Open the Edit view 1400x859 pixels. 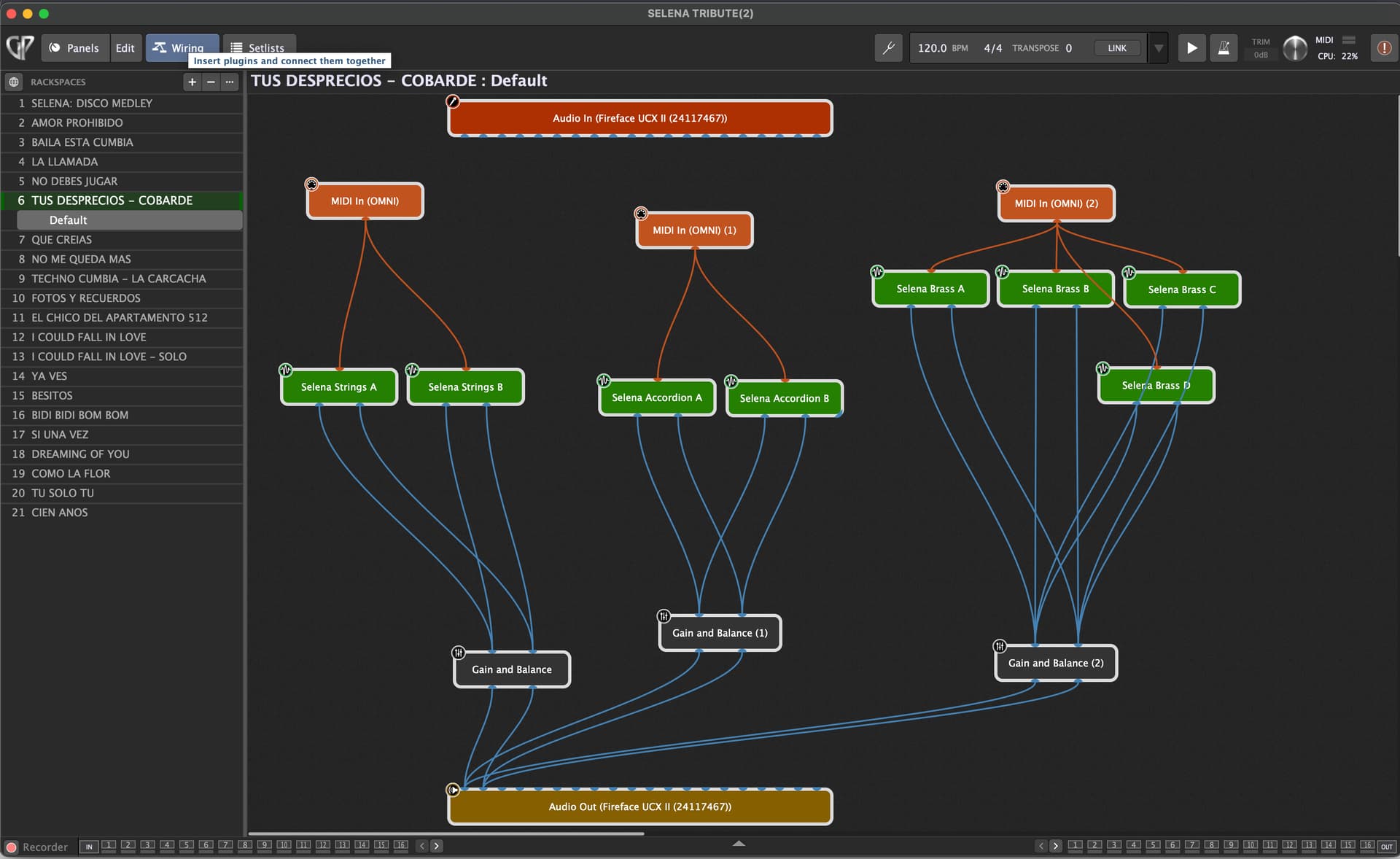coord(125,48)
